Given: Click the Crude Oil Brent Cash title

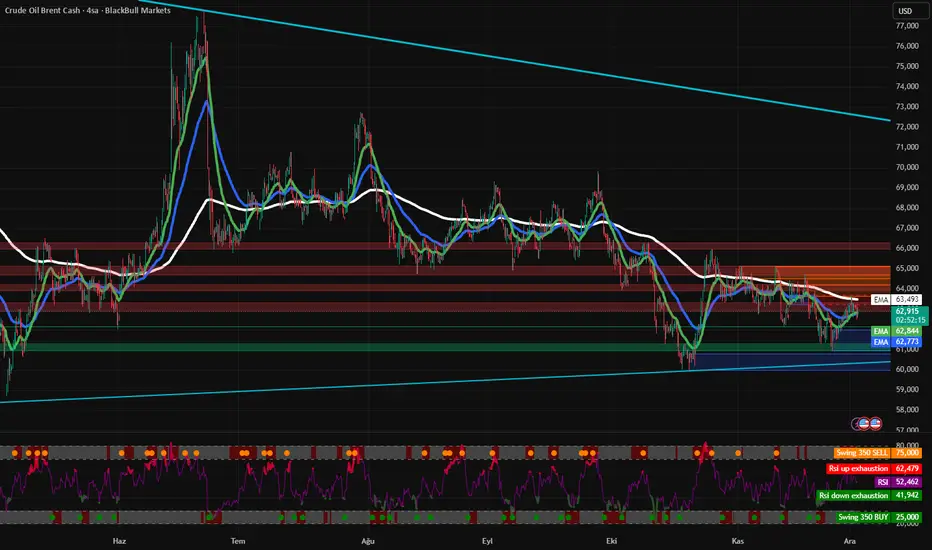Looking at the screenshot, I should coord(86,10).
